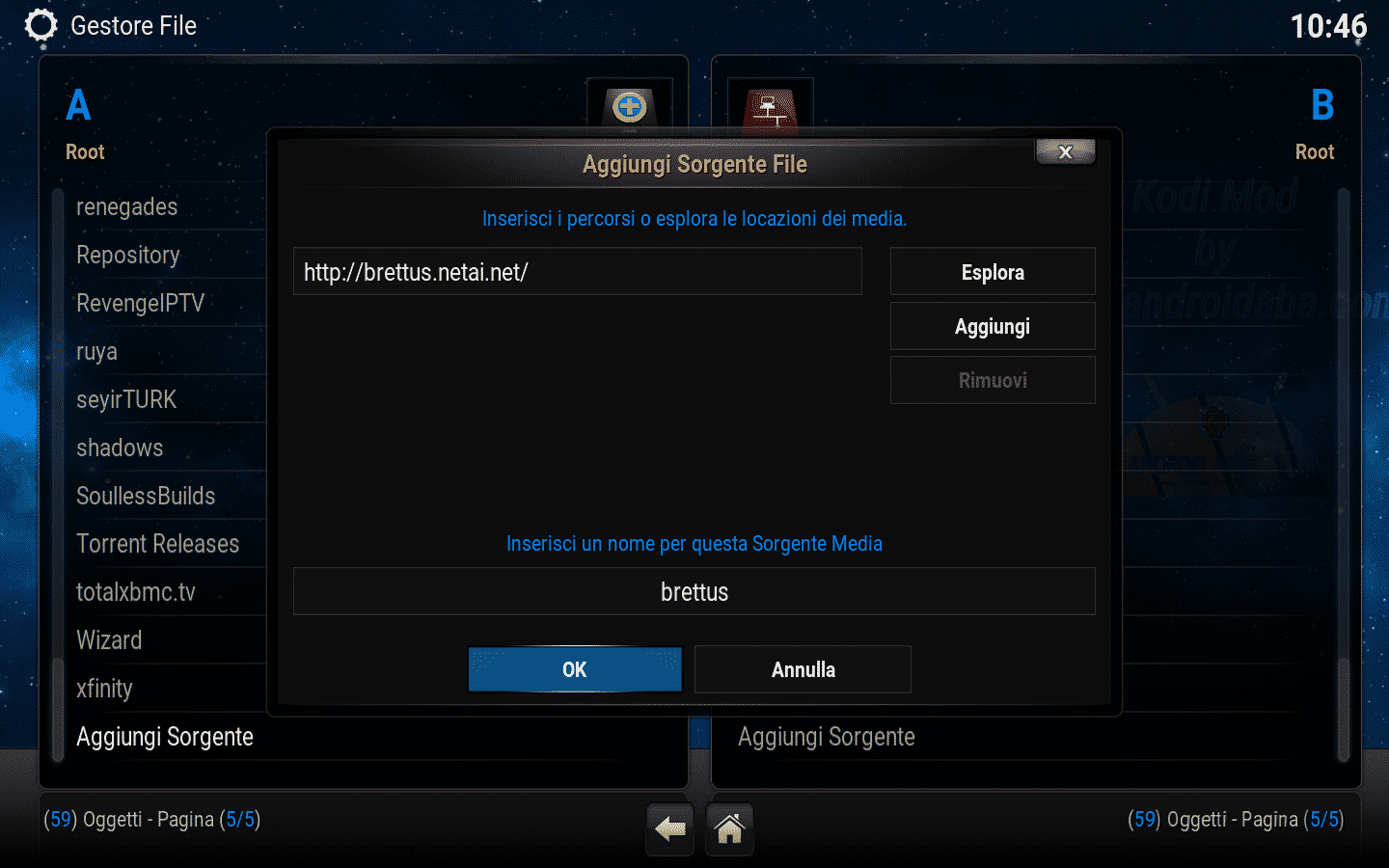The height and width of the screenshot is (868, 1389).
Task: Edit the brettus source name field
Action: (694, 591)
